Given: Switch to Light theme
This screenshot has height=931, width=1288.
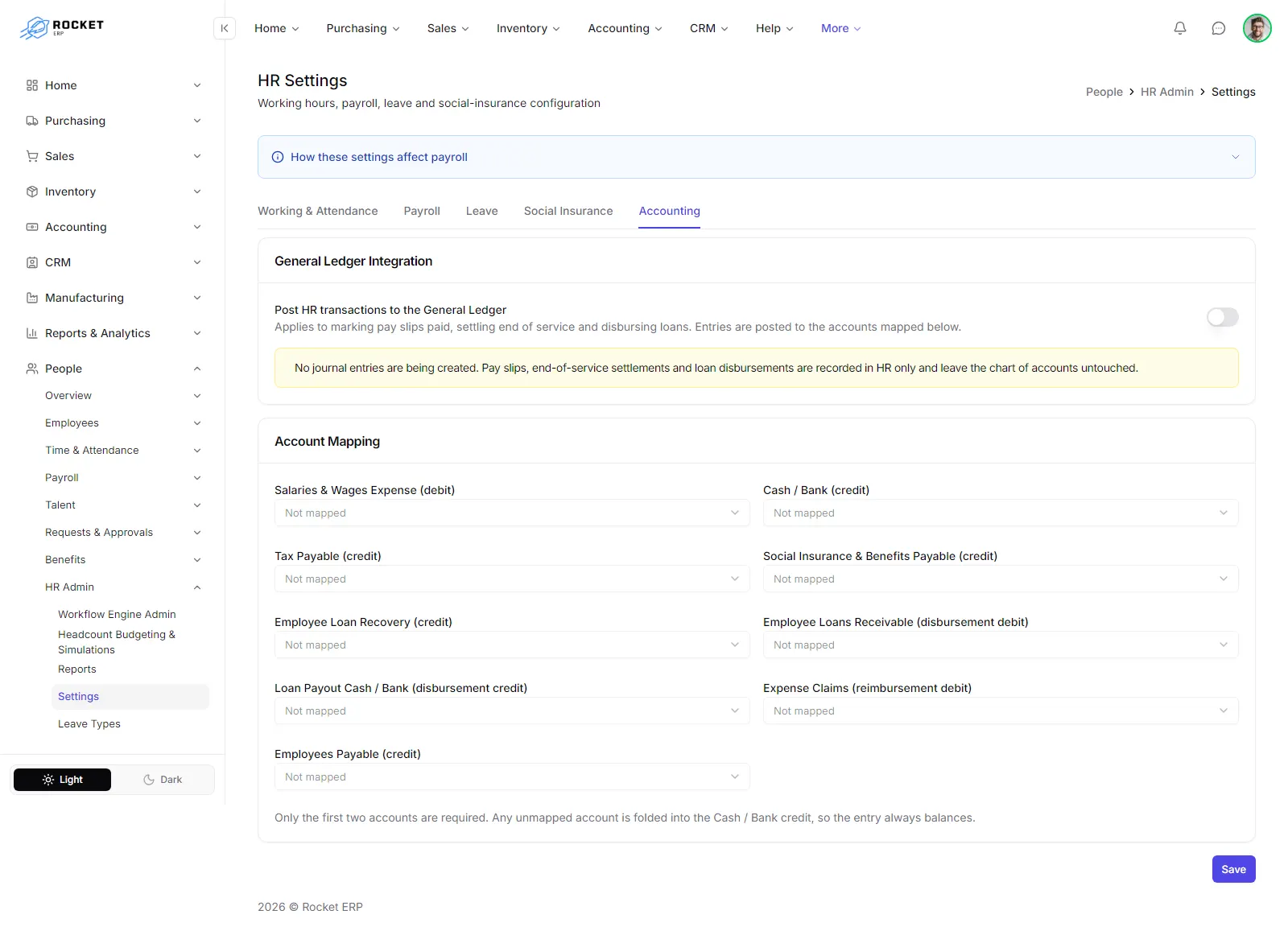Looking at the screenshot, I should (63, 780).
